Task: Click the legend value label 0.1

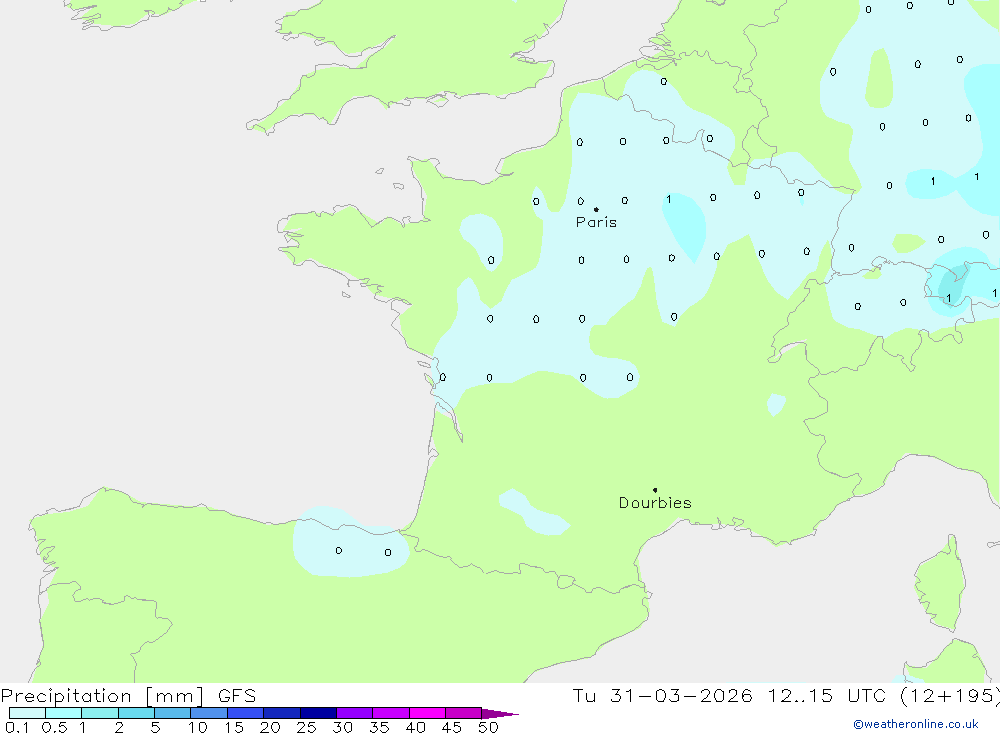Action: click(x=17, y=727)
